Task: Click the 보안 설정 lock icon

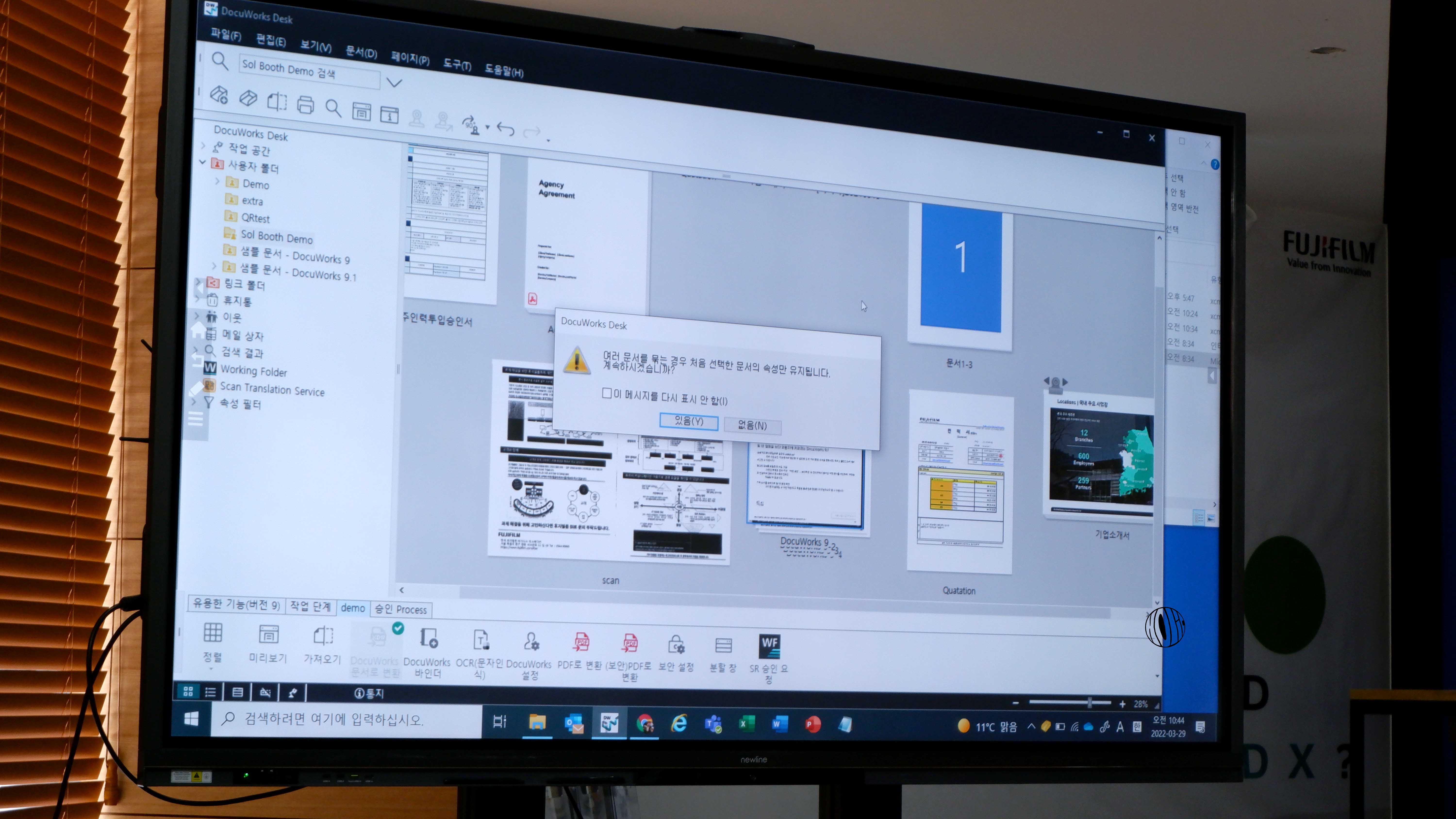Action: pyautogui.click(x=676, y=644)
